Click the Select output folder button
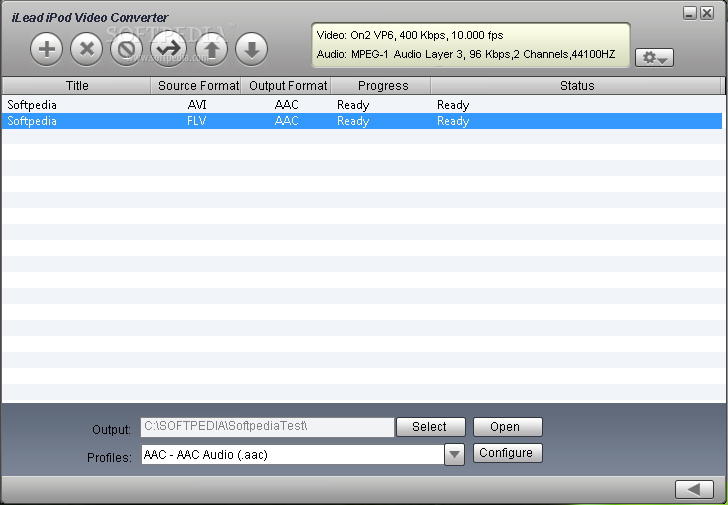Viewport: 728px width, 505px height. click(431, 427)
